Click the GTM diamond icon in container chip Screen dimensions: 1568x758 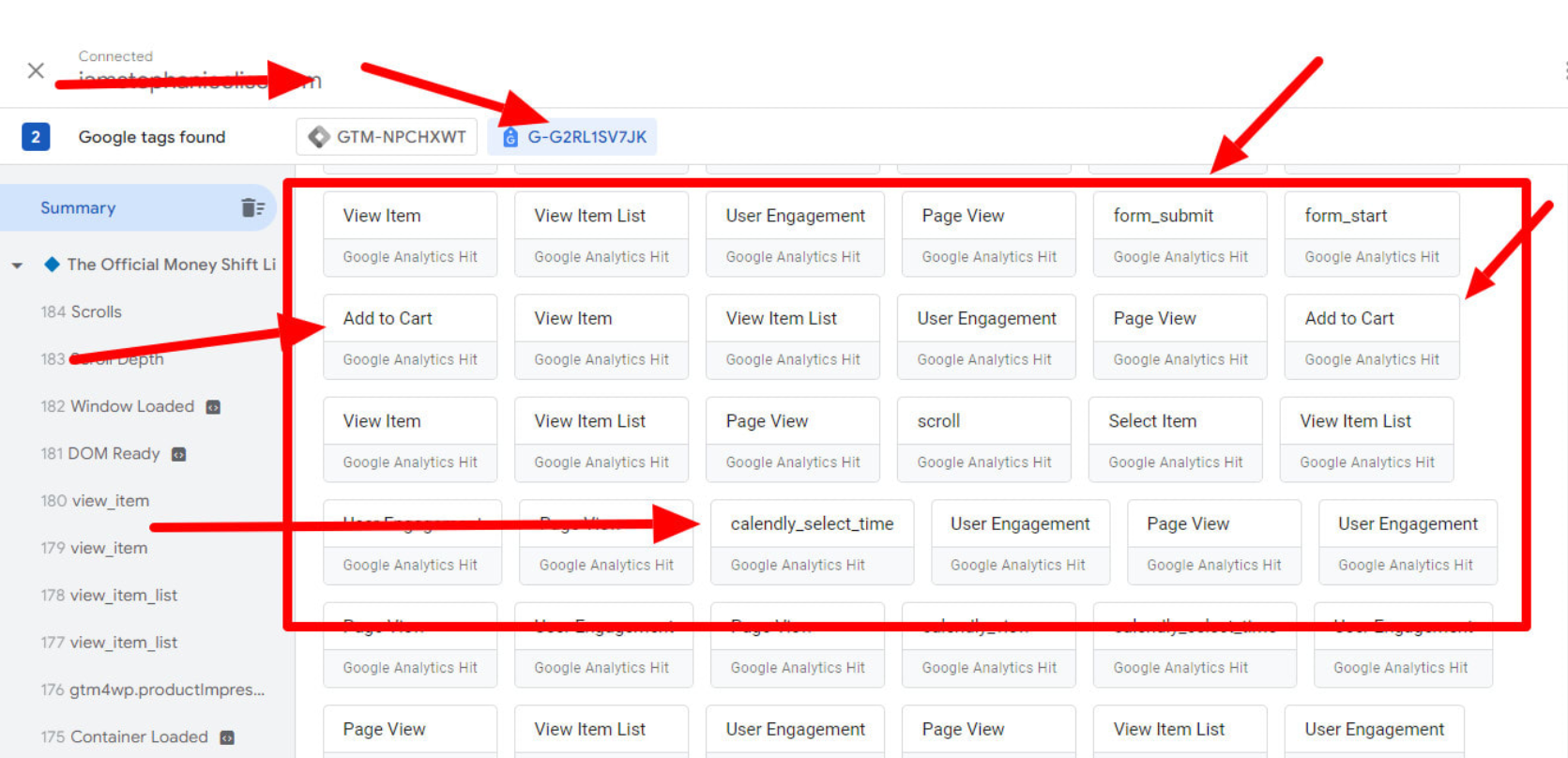tap(319, 137)
